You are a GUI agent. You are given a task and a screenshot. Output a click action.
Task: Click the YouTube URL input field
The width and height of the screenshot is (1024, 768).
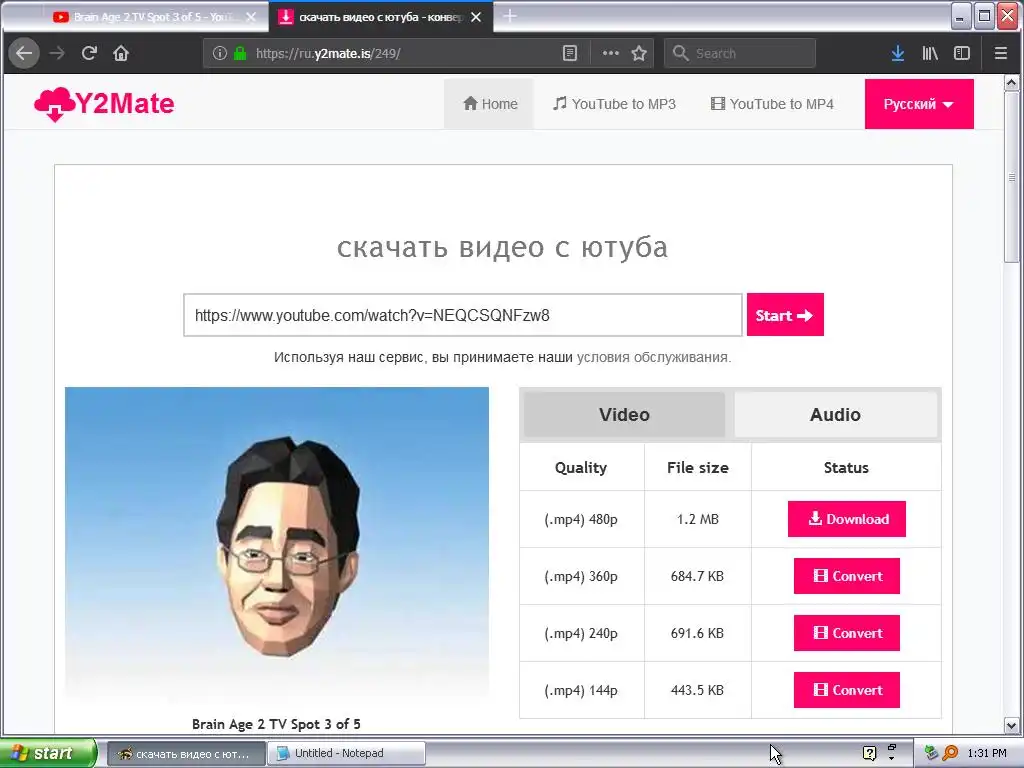[x=462, y=315]
